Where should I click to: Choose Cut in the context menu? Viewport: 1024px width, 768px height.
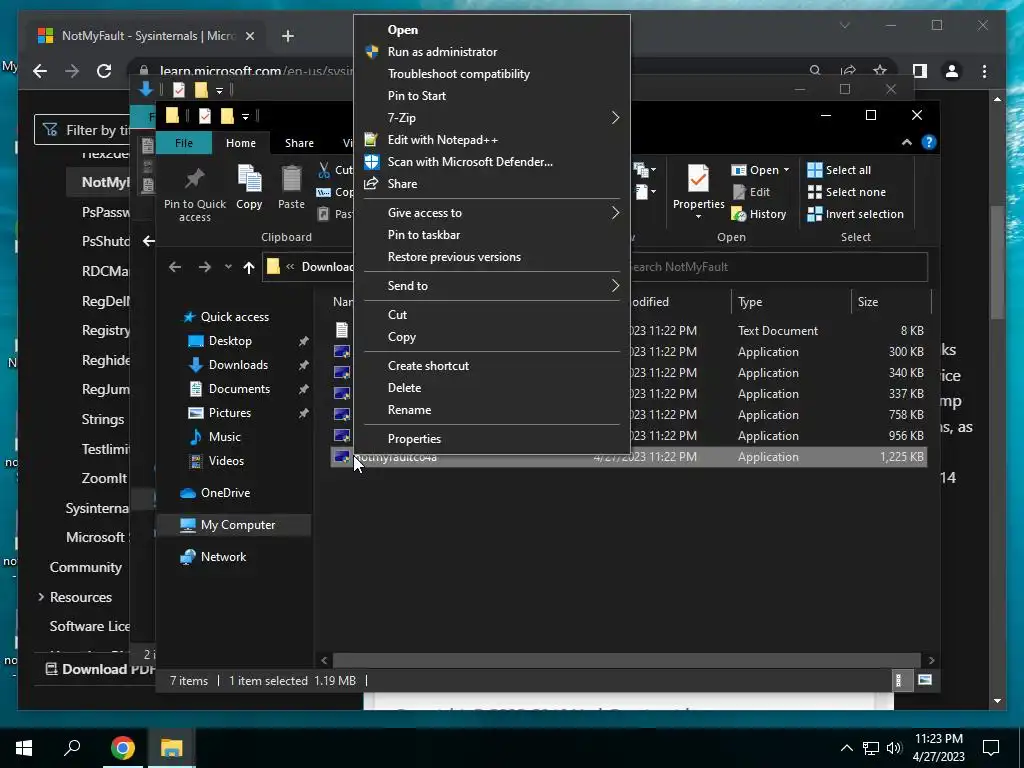[397, 315]
